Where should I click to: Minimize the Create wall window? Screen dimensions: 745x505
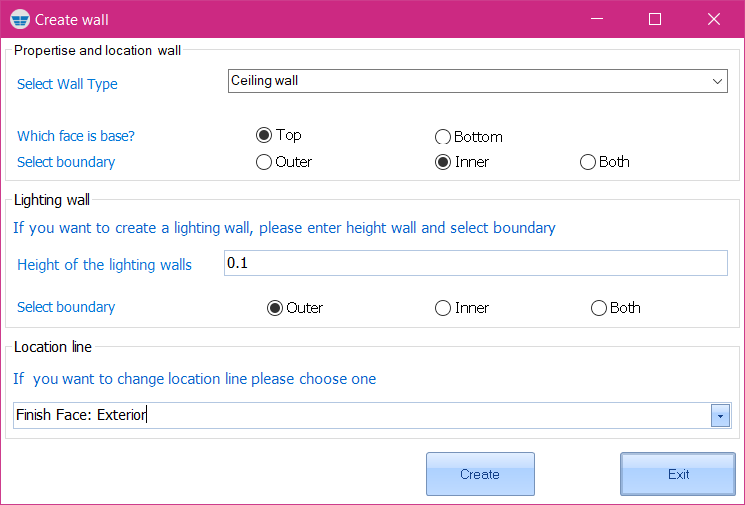[597, 19]
